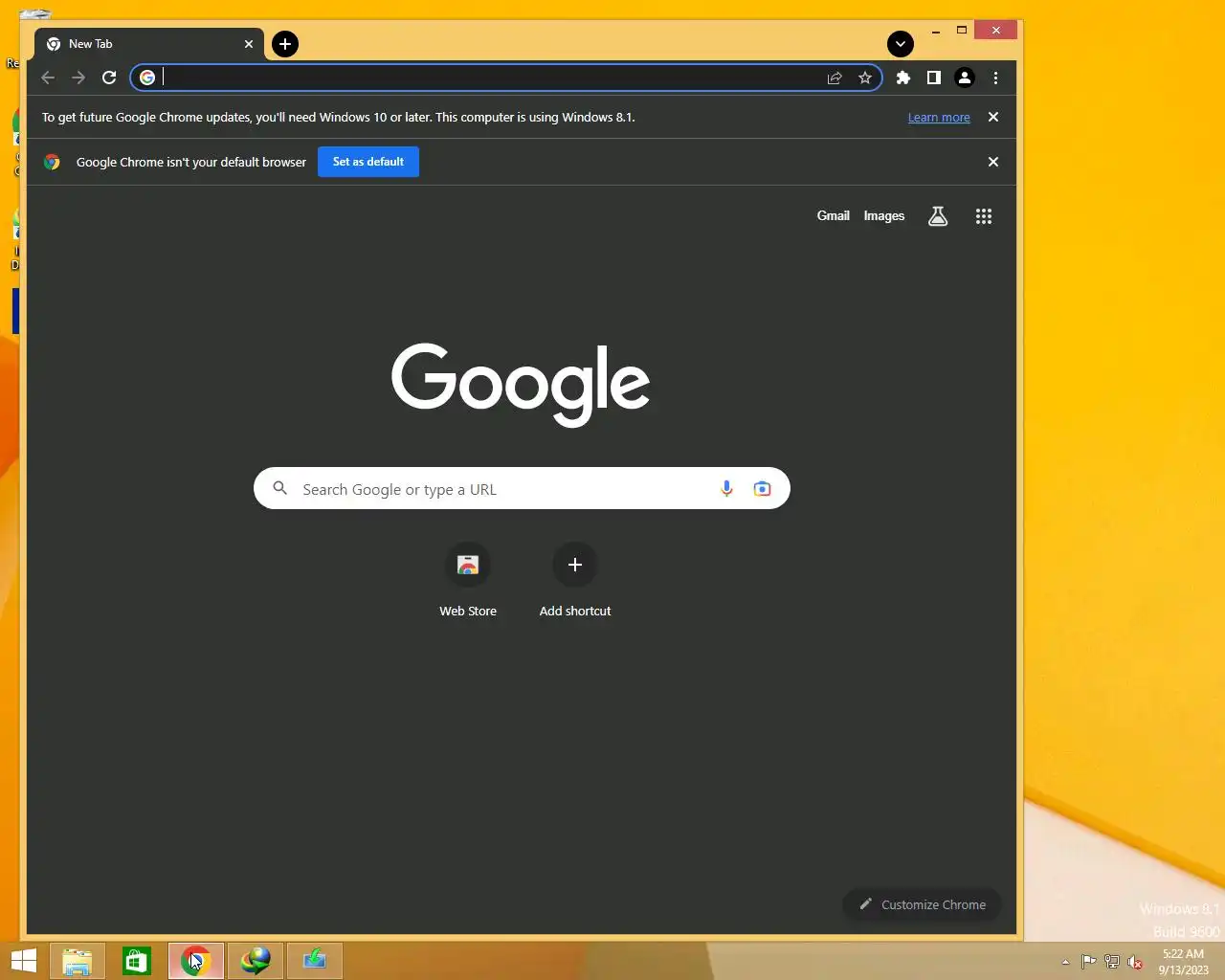Click the Add shortcut button
The height and width of the screenshot is (980, 1225).
(575, 581)
